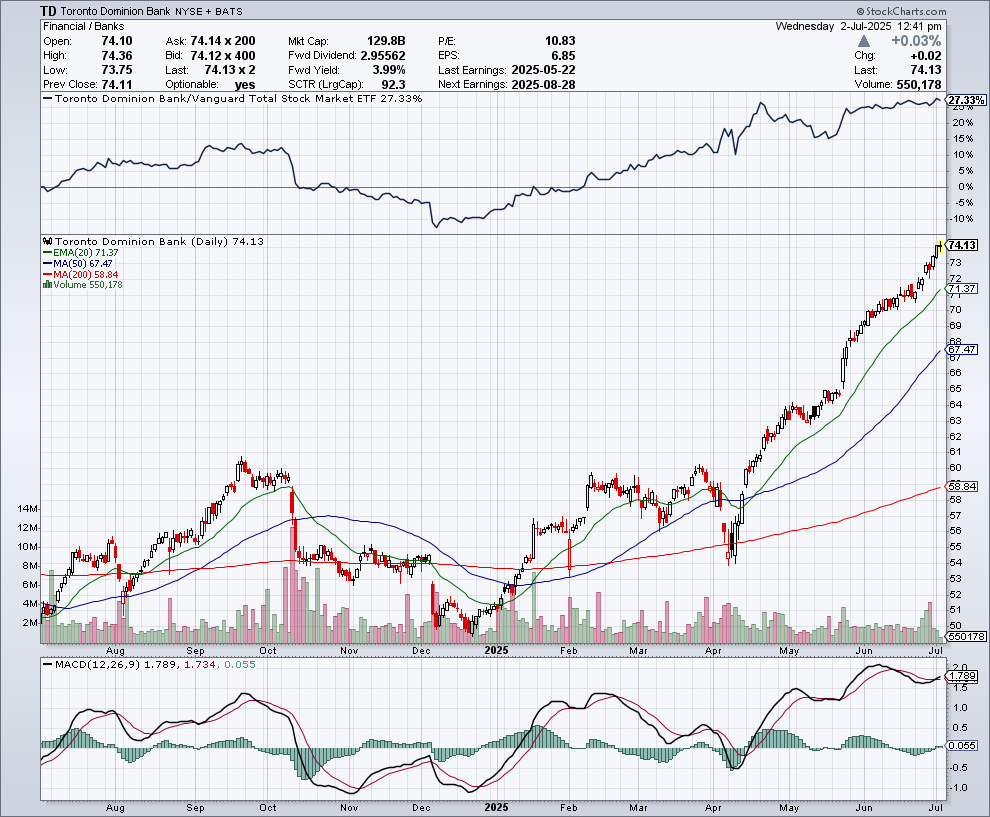Click the header Volume value 550,178
This screenshot has width=990, height=817.
[919, 85]
